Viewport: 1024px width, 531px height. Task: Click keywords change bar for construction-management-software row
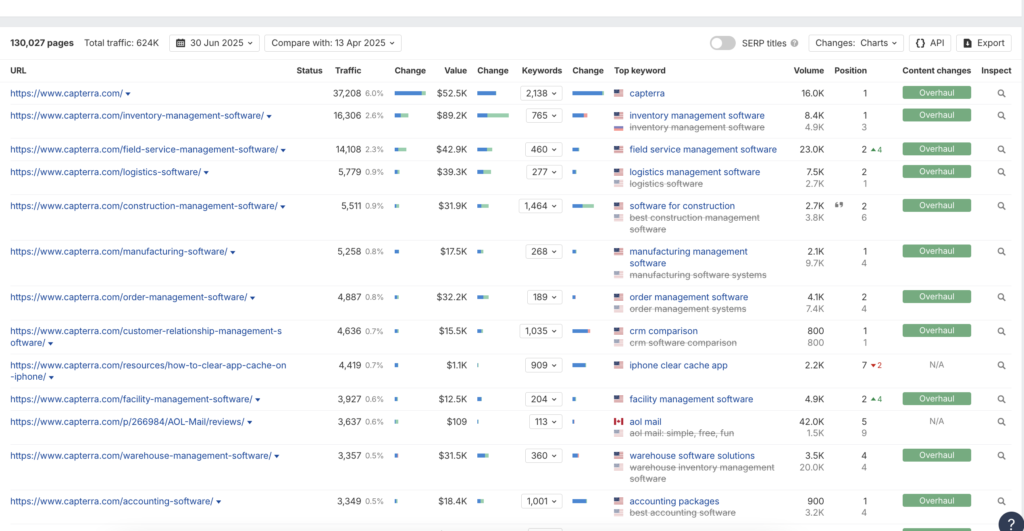click(583, 206)
